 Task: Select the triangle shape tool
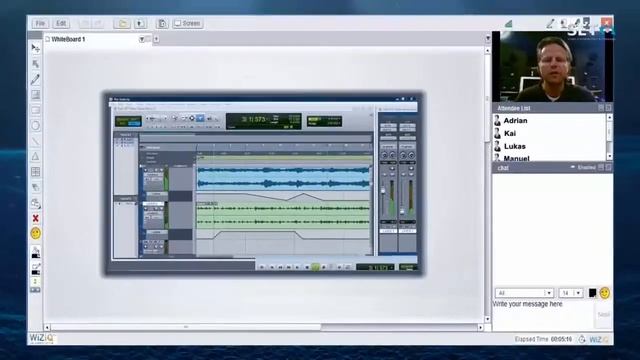36,156
